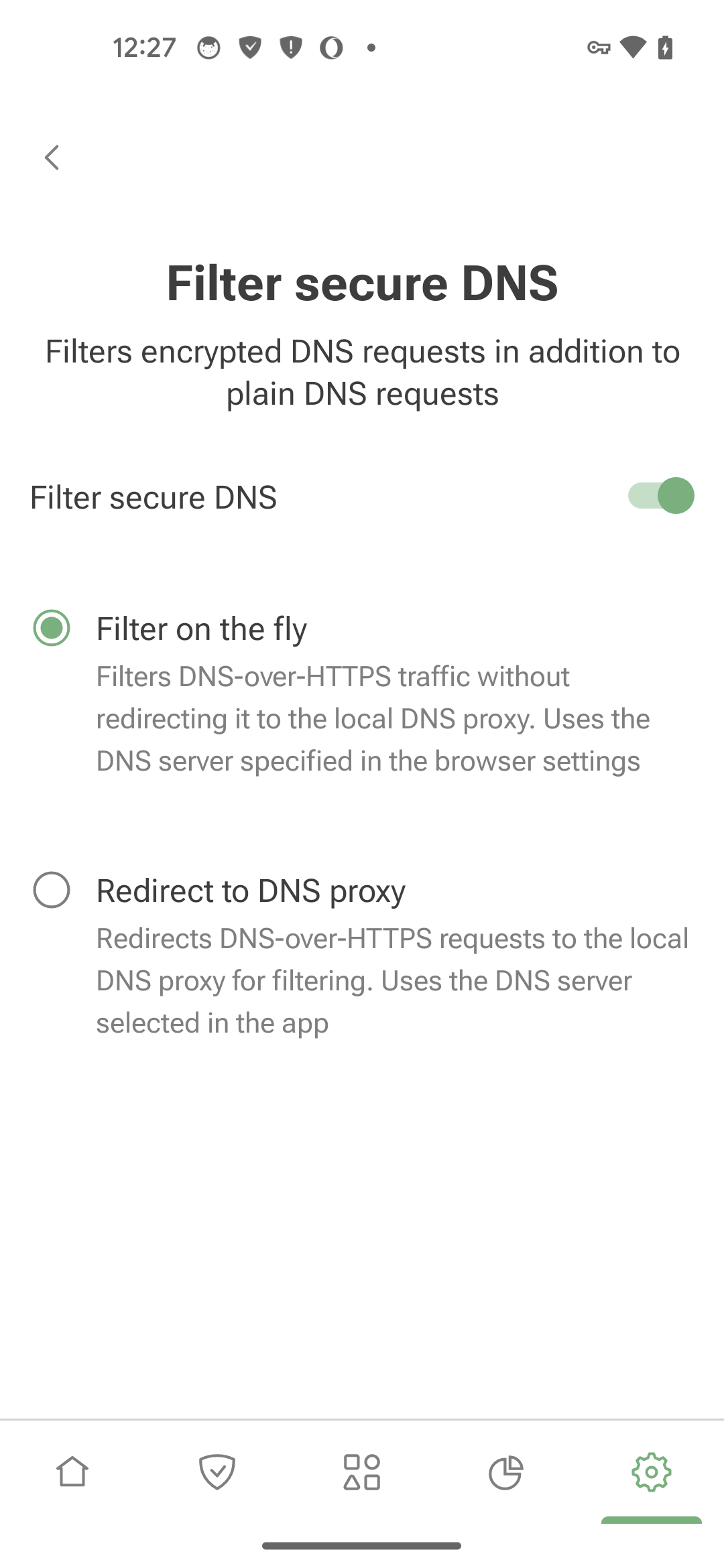724x1568 pixels.
Task: Click the Opera icon in the status bar
Action: [331, 46]
